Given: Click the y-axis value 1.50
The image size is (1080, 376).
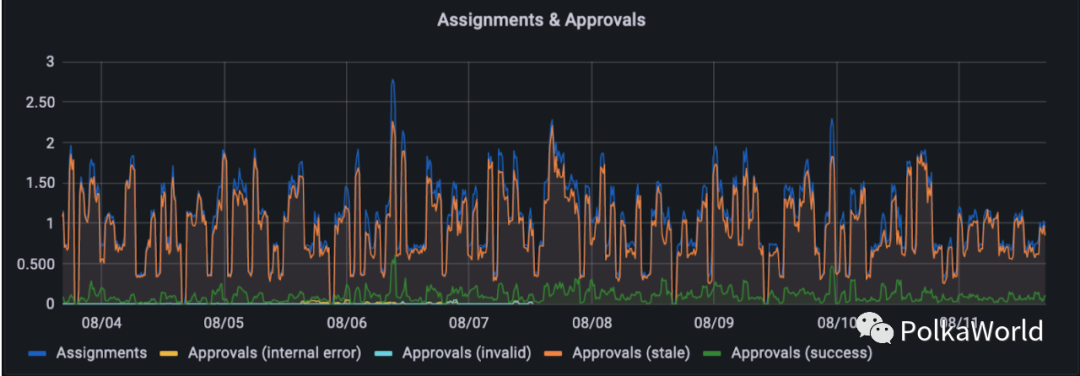Looking at the screenshot, I should (x=39, y=183).
